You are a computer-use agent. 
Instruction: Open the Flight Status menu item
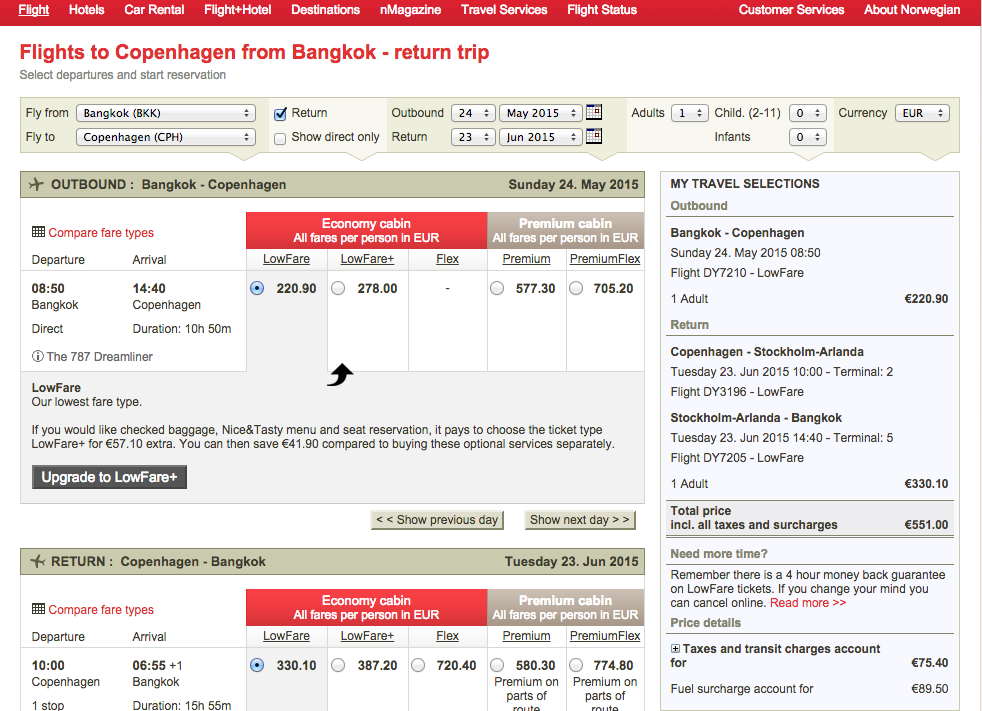(x=602, y=9)
